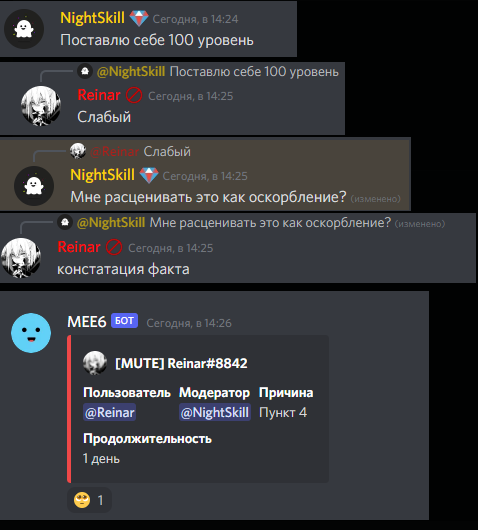This screenshot has width=478, height=530.
Task: Click the @NightSkill moderator mention in embed
Action: [x=215, y=412]
